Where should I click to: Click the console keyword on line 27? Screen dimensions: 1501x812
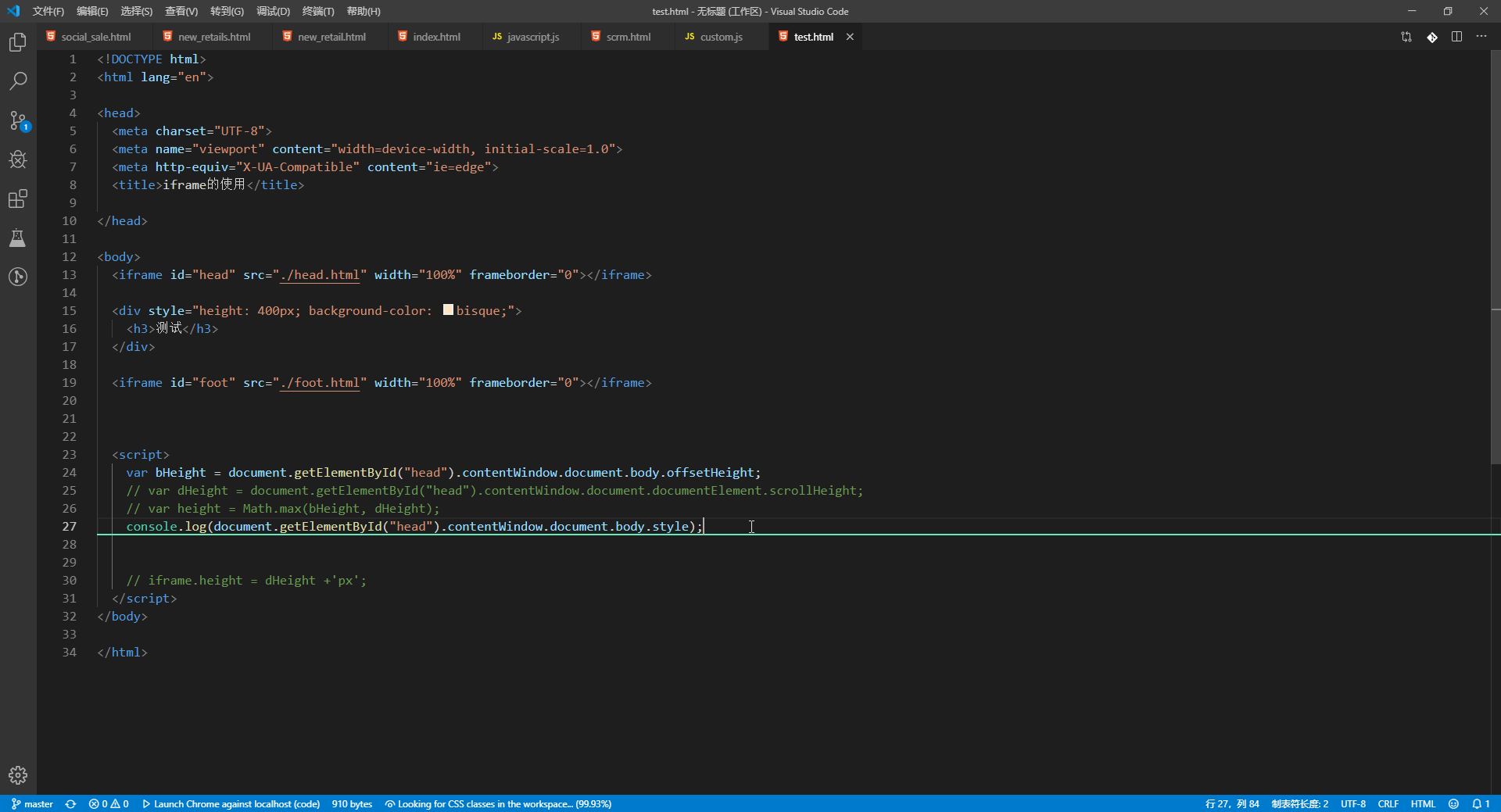pyautogui.click(x=152, y=527)
